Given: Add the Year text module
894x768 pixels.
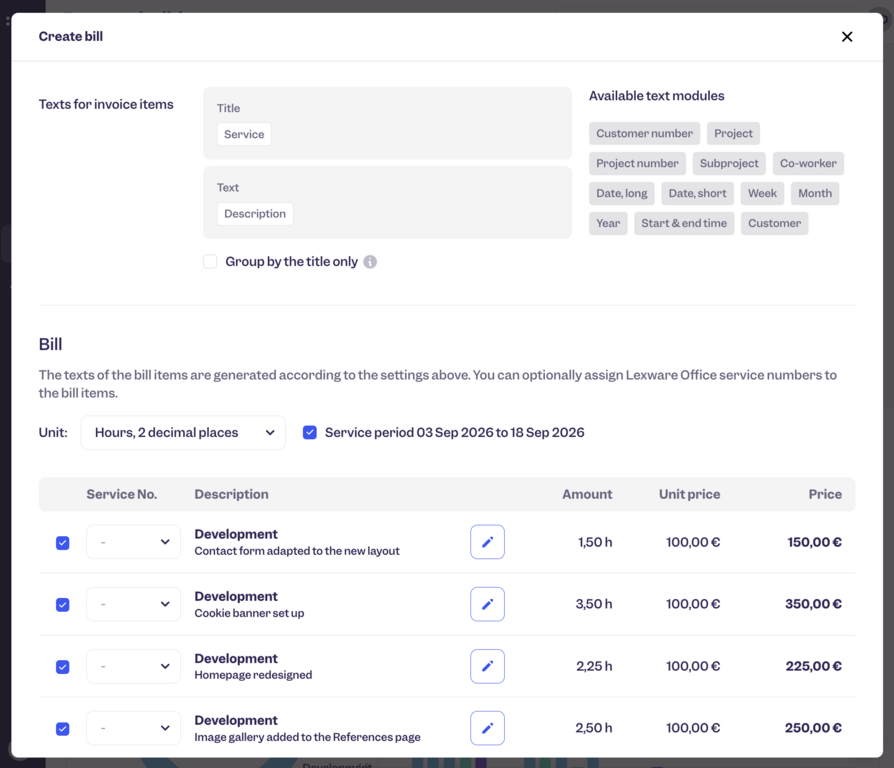Looking at the screenshot, I should click(608, 223).
